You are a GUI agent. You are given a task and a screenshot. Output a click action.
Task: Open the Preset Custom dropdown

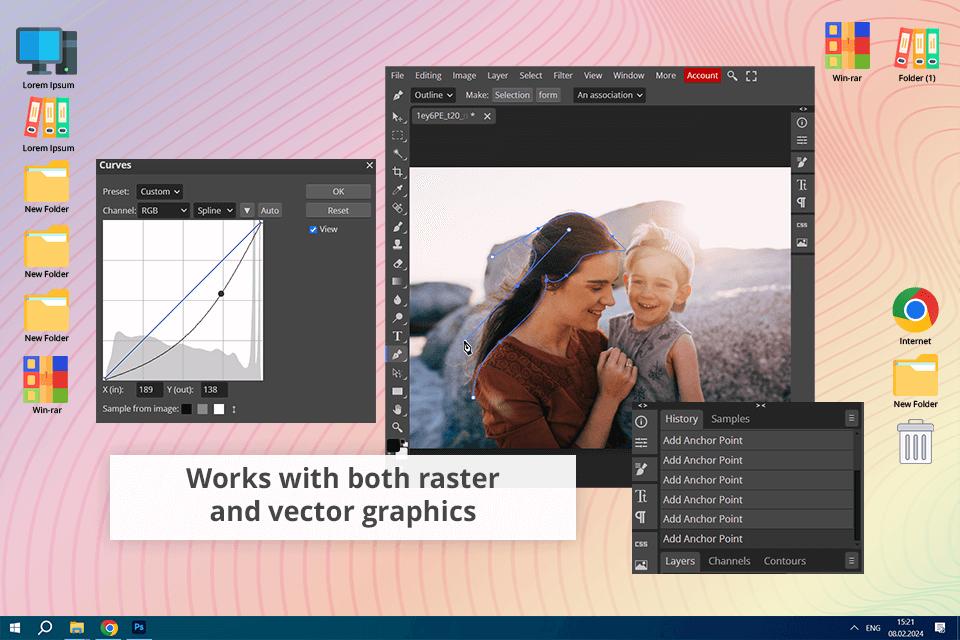pos(159,192)
